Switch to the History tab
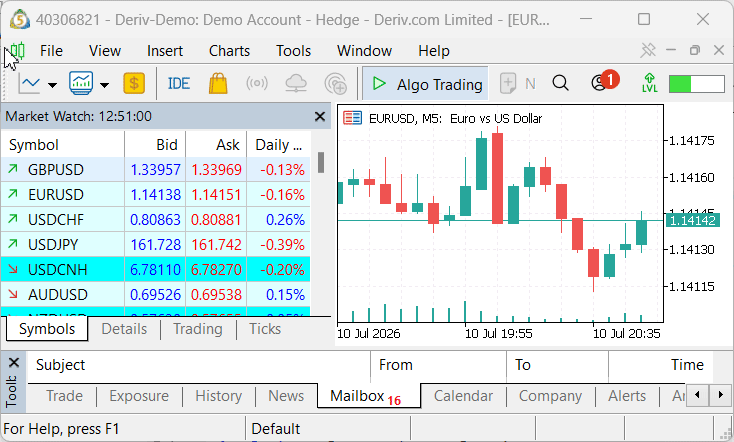This screenshot has height=442, width=734. pos(219,396)
